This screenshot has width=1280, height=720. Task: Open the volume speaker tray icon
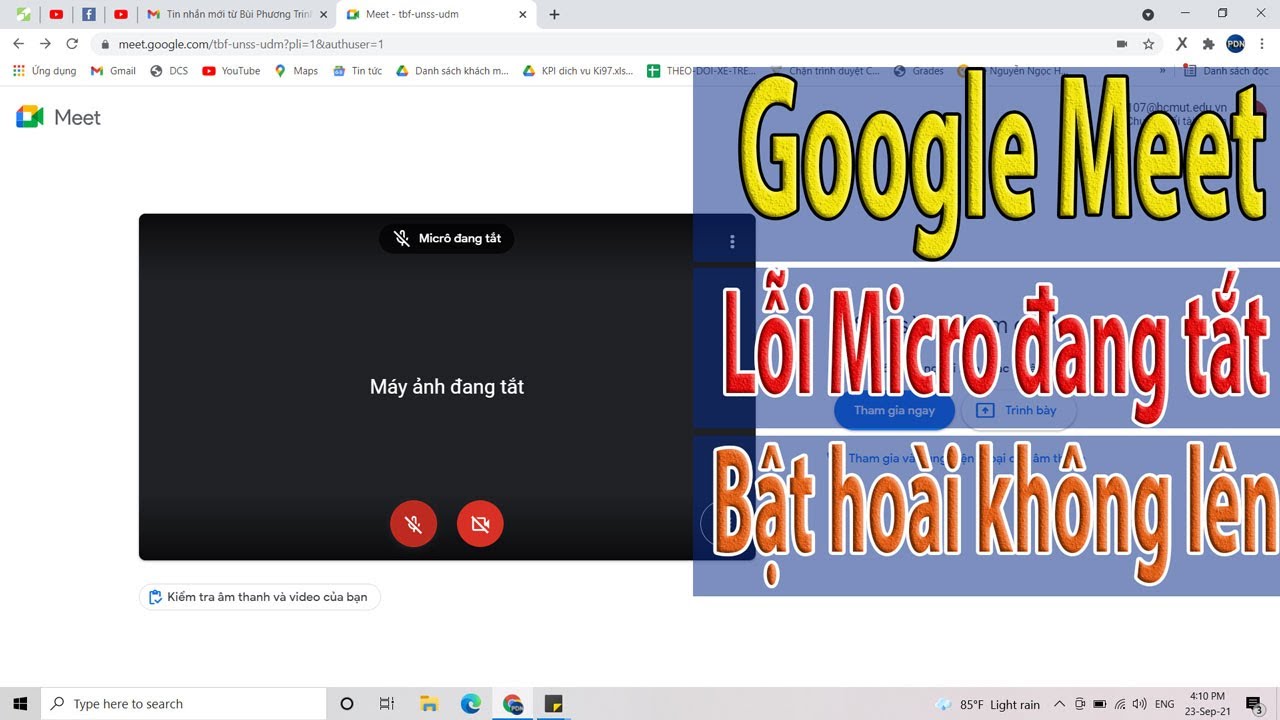1140,704
